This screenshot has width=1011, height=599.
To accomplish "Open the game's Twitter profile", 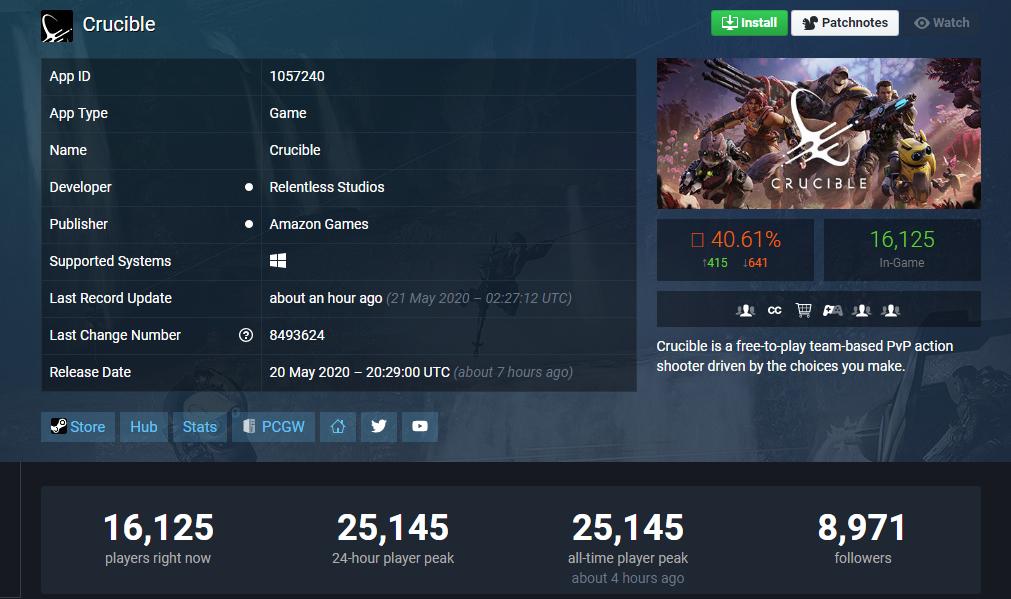I will 378,426.
